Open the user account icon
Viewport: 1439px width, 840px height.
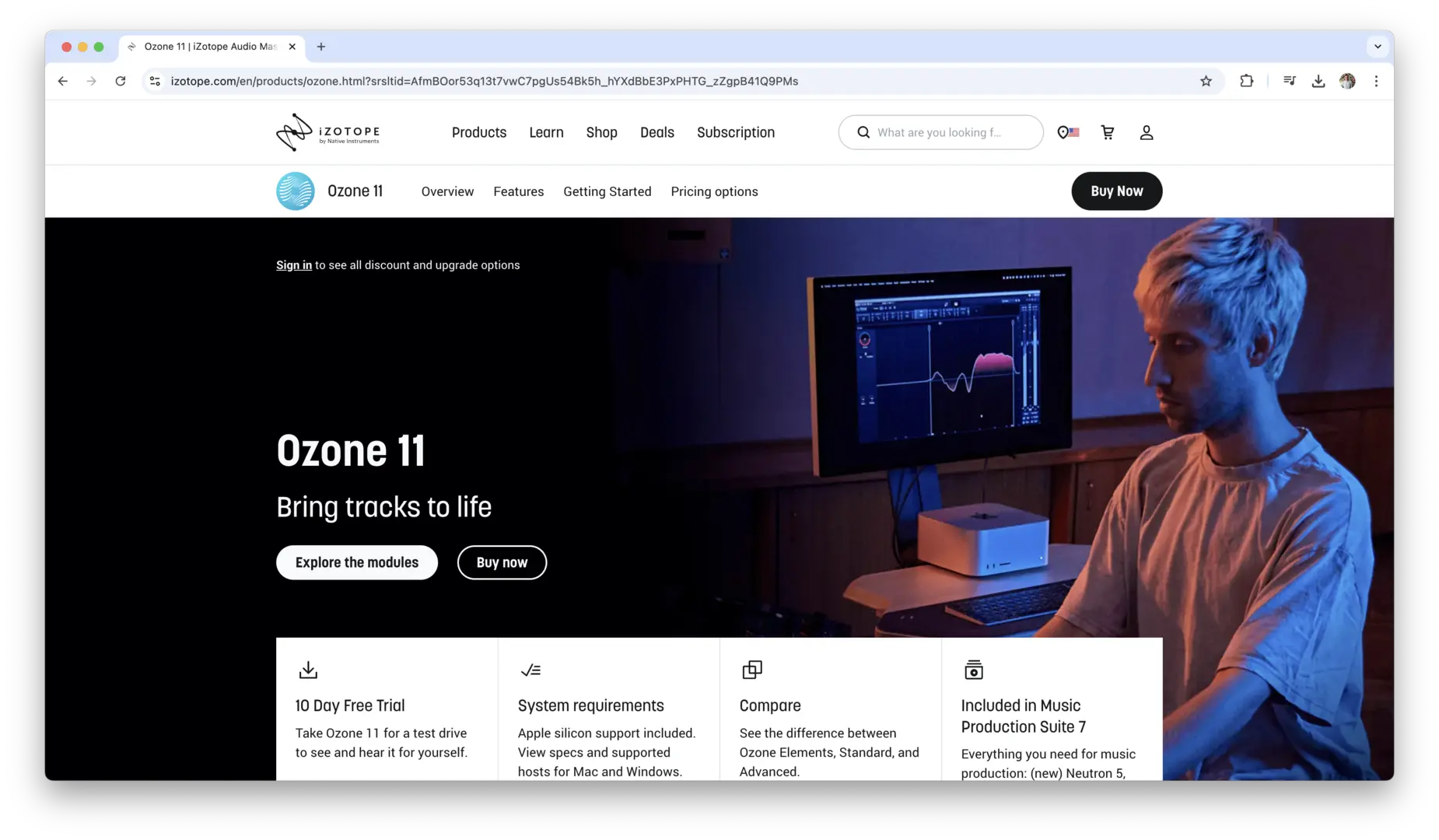(1147, 133)
